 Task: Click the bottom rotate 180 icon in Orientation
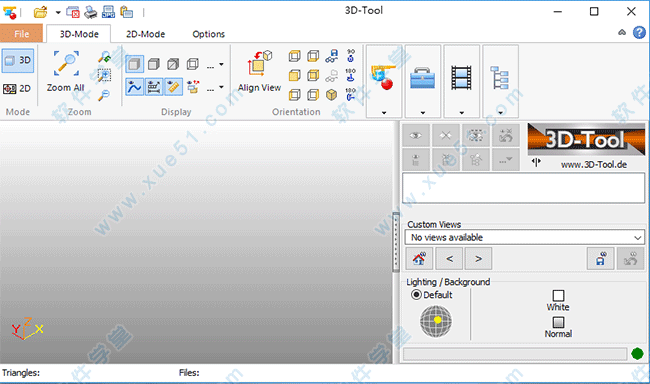(x=351, y=95)
